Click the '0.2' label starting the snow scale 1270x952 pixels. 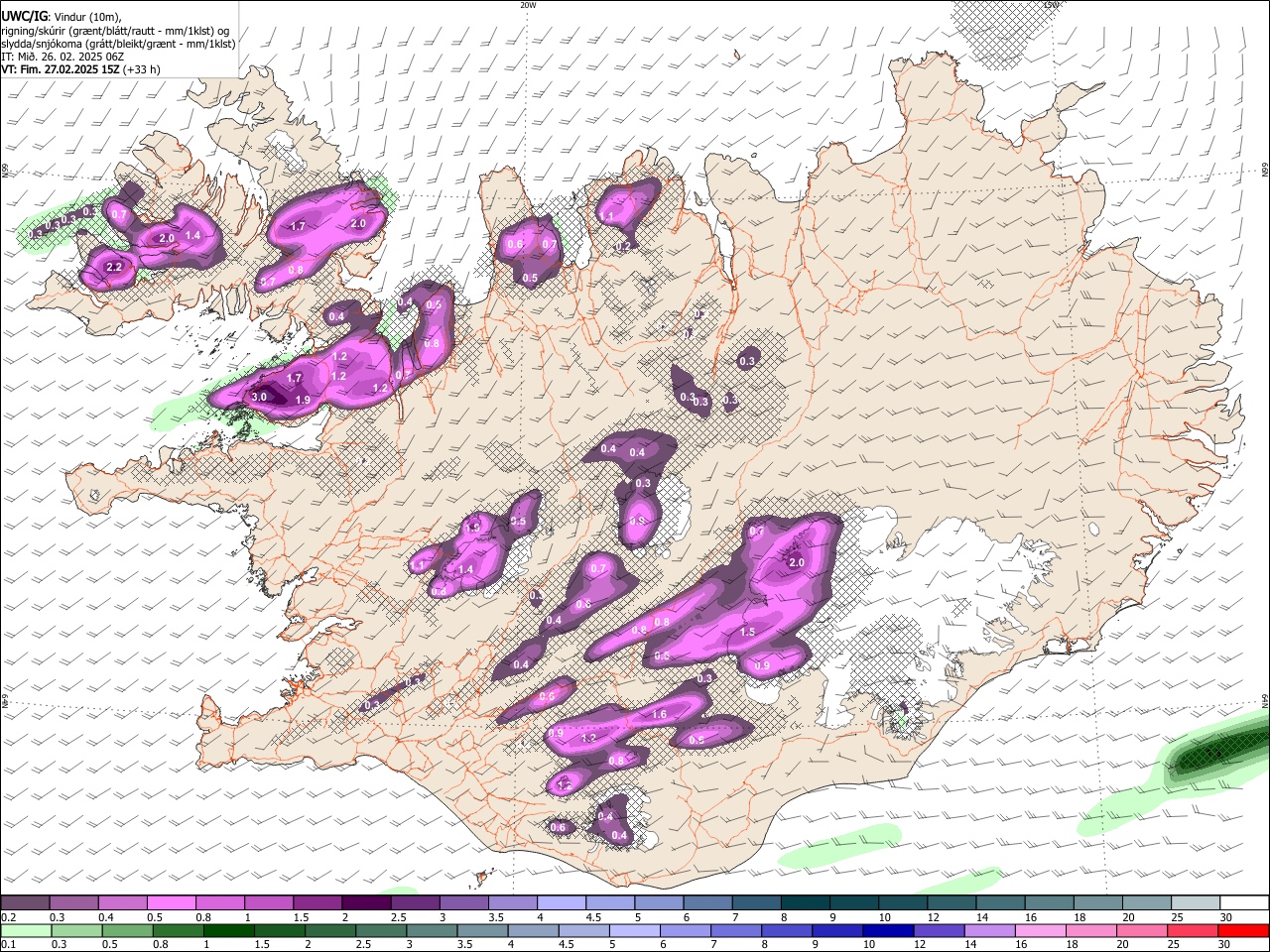tap(7, 917)
